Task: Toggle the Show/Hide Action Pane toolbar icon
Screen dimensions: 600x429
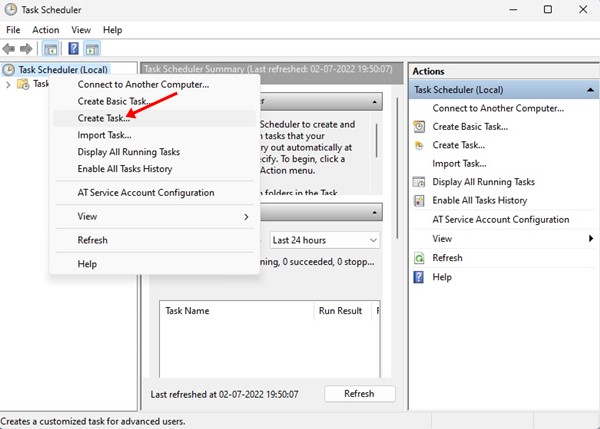Action: pos(92,48)
